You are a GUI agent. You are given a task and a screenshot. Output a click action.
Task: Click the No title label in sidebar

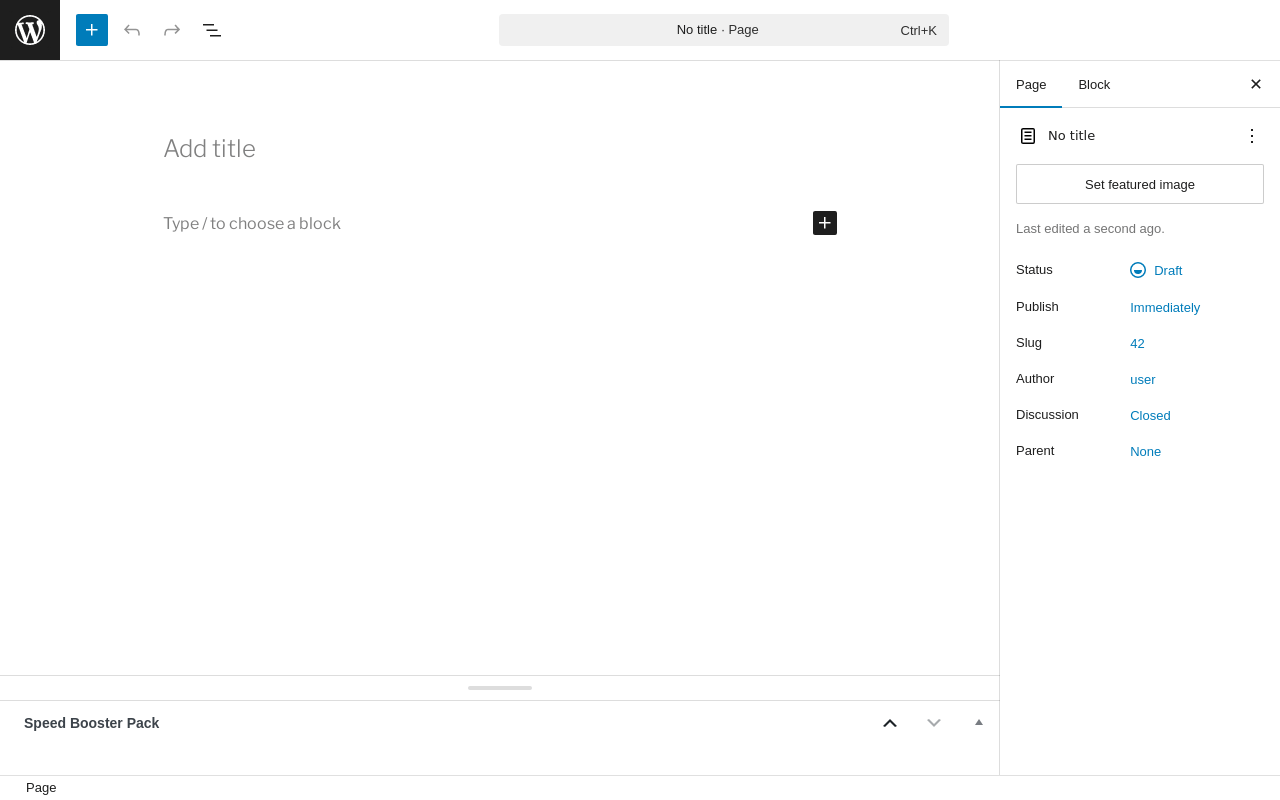1071,136
